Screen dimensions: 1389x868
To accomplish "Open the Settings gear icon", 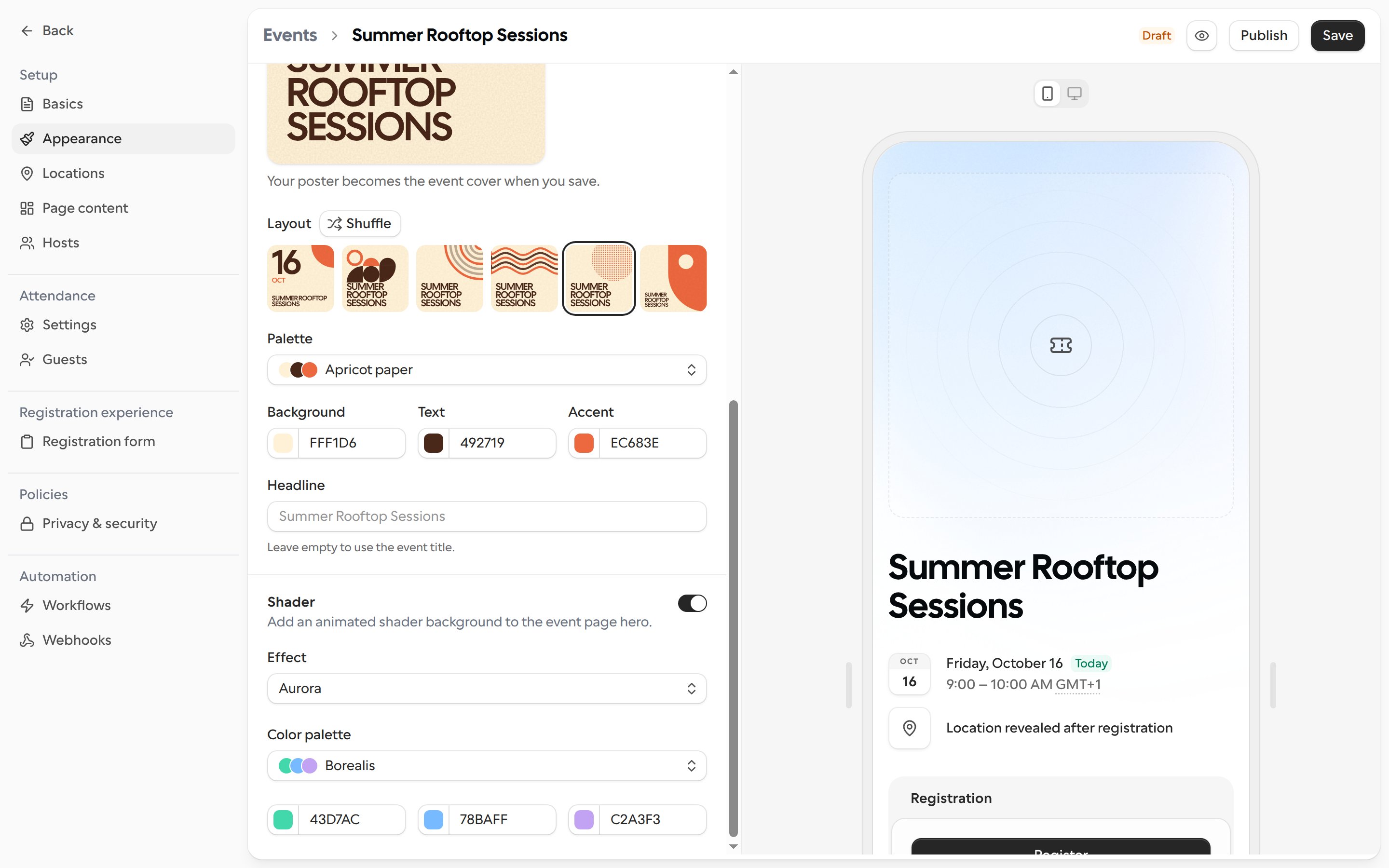I will (27, 325).
